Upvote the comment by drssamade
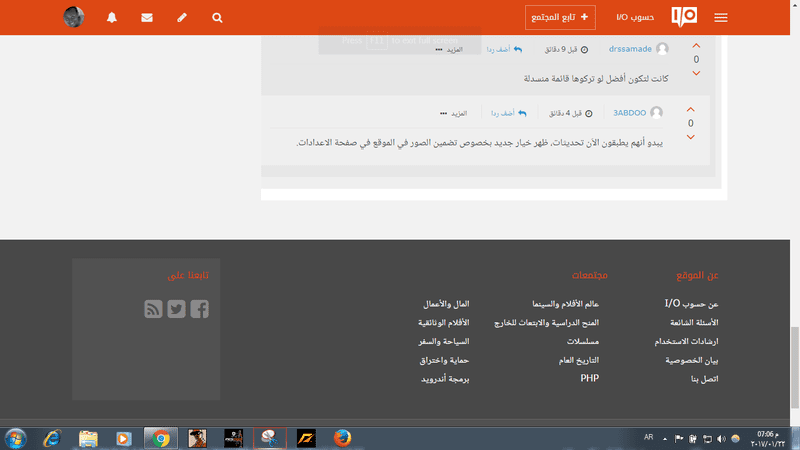The height and width of the screenshot is (450, 800). click(x=696, y=46)
